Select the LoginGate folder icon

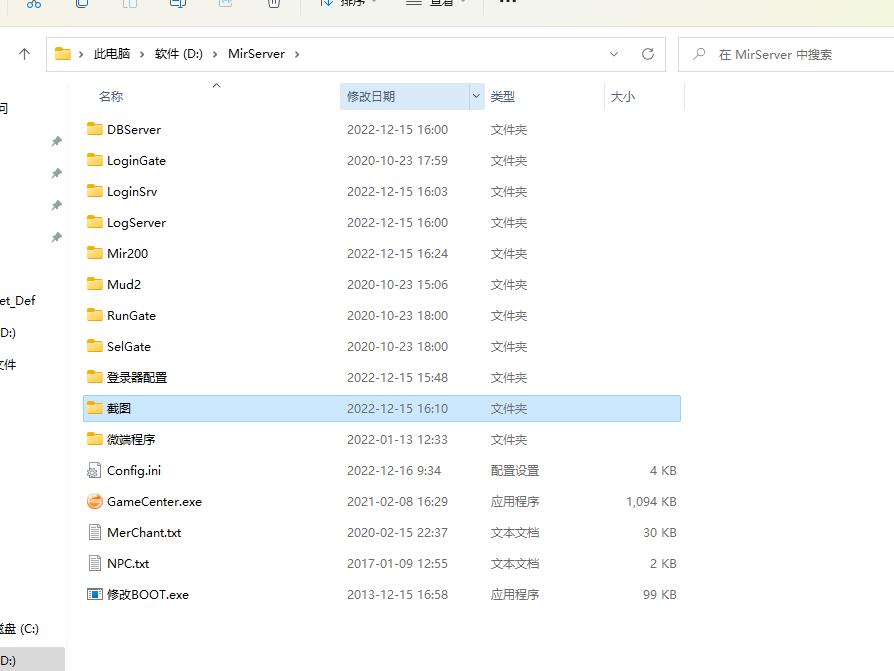(95, 160)
